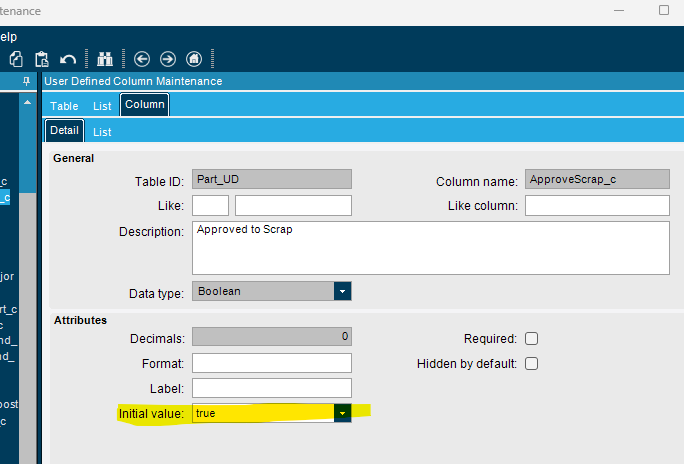
Task: Click the Description text box
Action: click(431, 248)
